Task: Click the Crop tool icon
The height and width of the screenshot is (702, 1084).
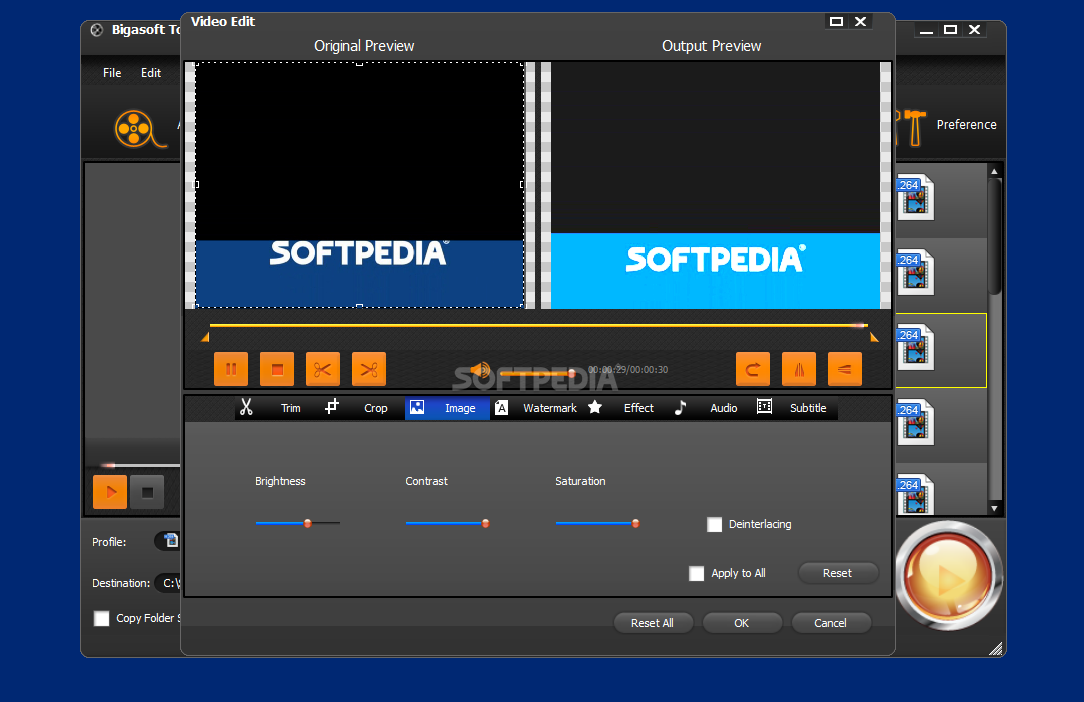Action: [332, 407]
